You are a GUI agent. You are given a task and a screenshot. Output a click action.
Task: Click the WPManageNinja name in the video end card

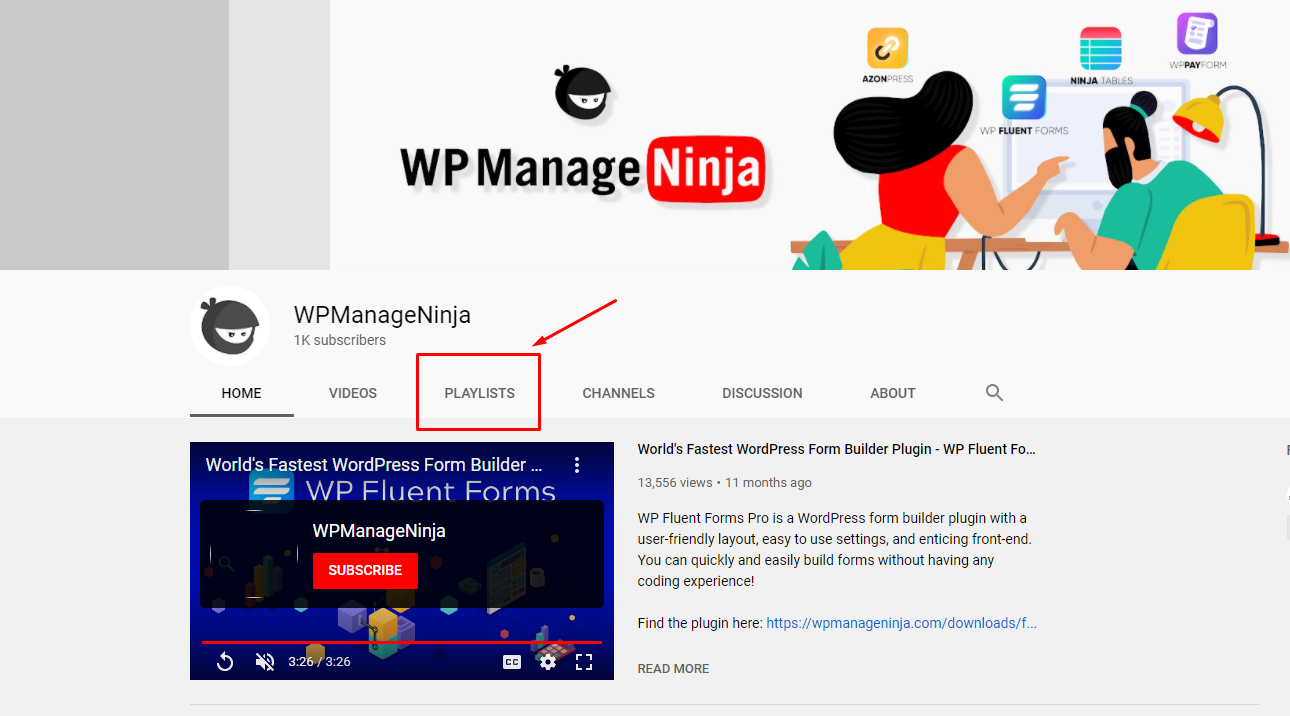pos(379,531)
